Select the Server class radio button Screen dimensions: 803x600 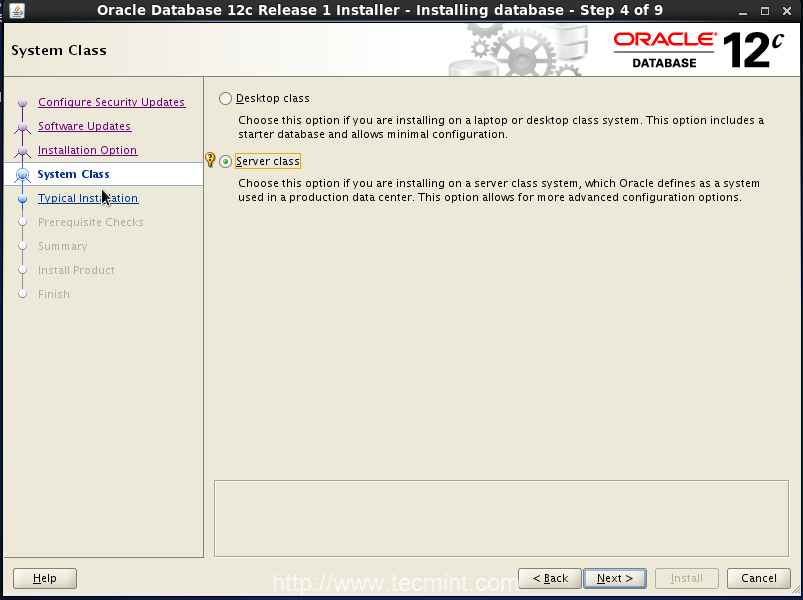[x=225, y=161]
